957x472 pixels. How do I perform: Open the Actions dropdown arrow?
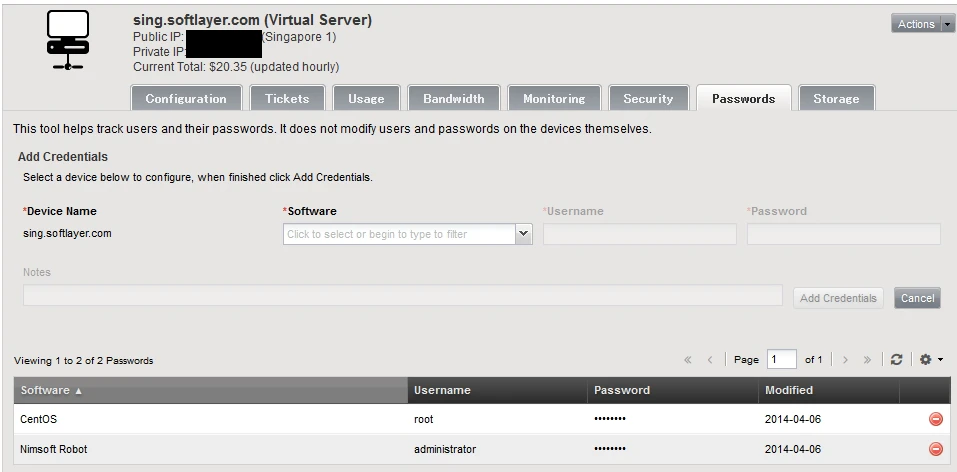point(947,24)
